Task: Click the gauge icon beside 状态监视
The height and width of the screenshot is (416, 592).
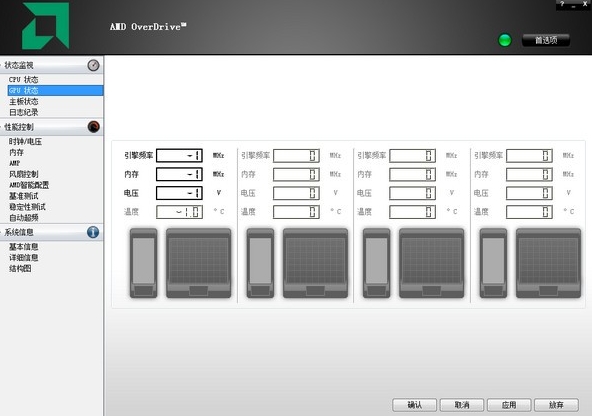Action: click(93, 65)
